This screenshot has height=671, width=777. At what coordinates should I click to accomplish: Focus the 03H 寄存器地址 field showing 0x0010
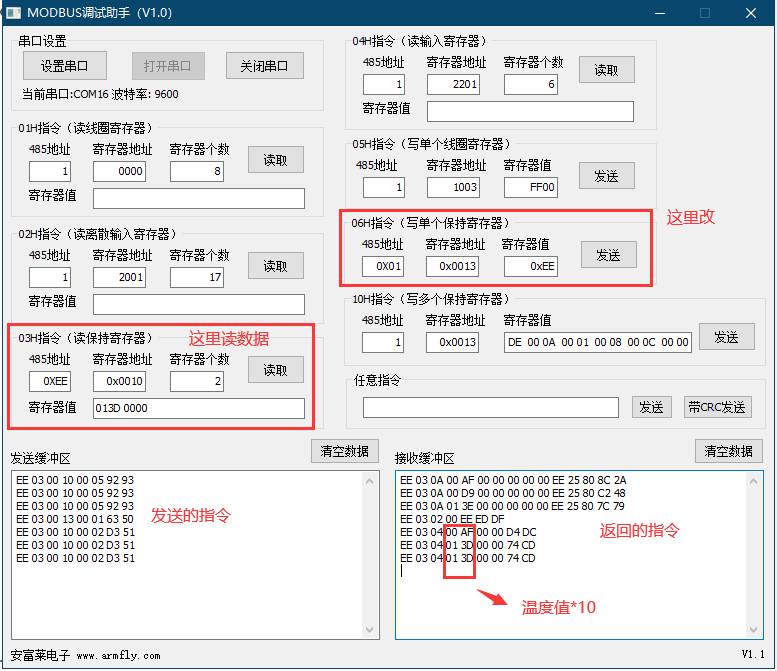coord(119,382)
